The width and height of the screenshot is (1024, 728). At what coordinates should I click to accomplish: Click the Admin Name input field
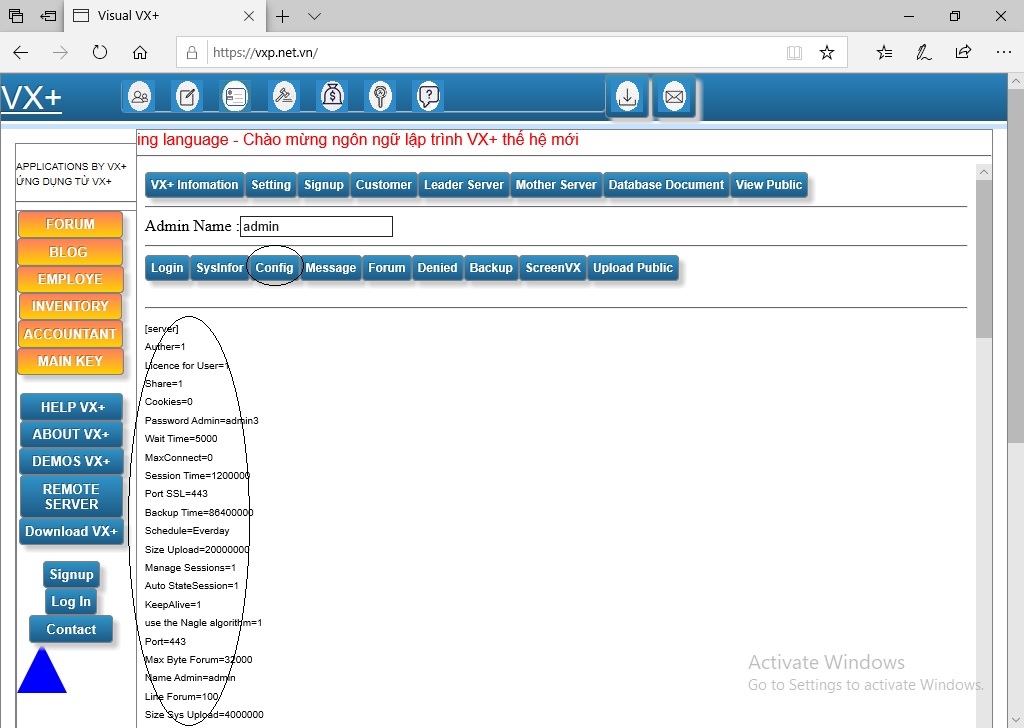click(x=316, y=227)
